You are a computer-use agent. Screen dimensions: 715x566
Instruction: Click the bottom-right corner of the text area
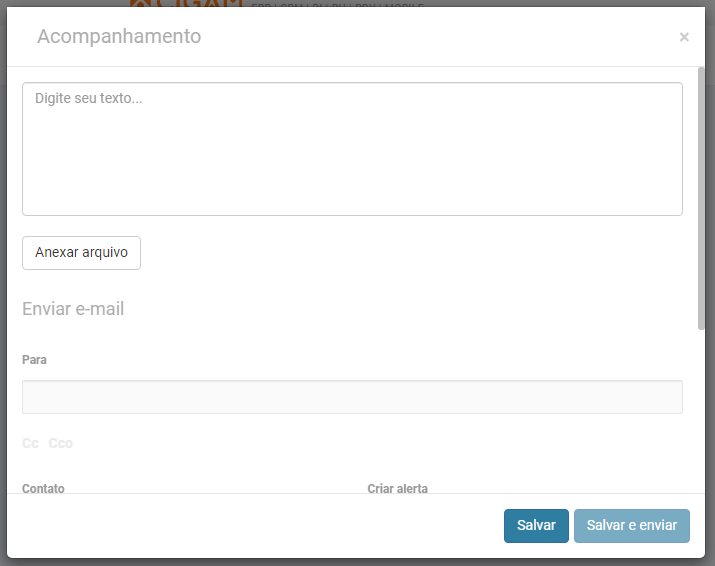pyautogui.click(x=679, y=212)
